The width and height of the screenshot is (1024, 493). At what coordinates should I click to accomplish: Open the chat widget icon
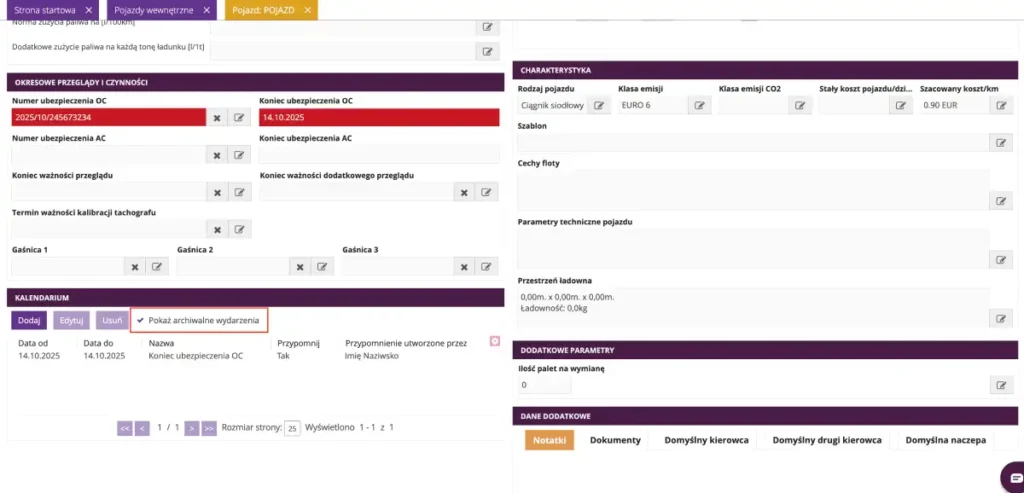[x=1010, y=473]
